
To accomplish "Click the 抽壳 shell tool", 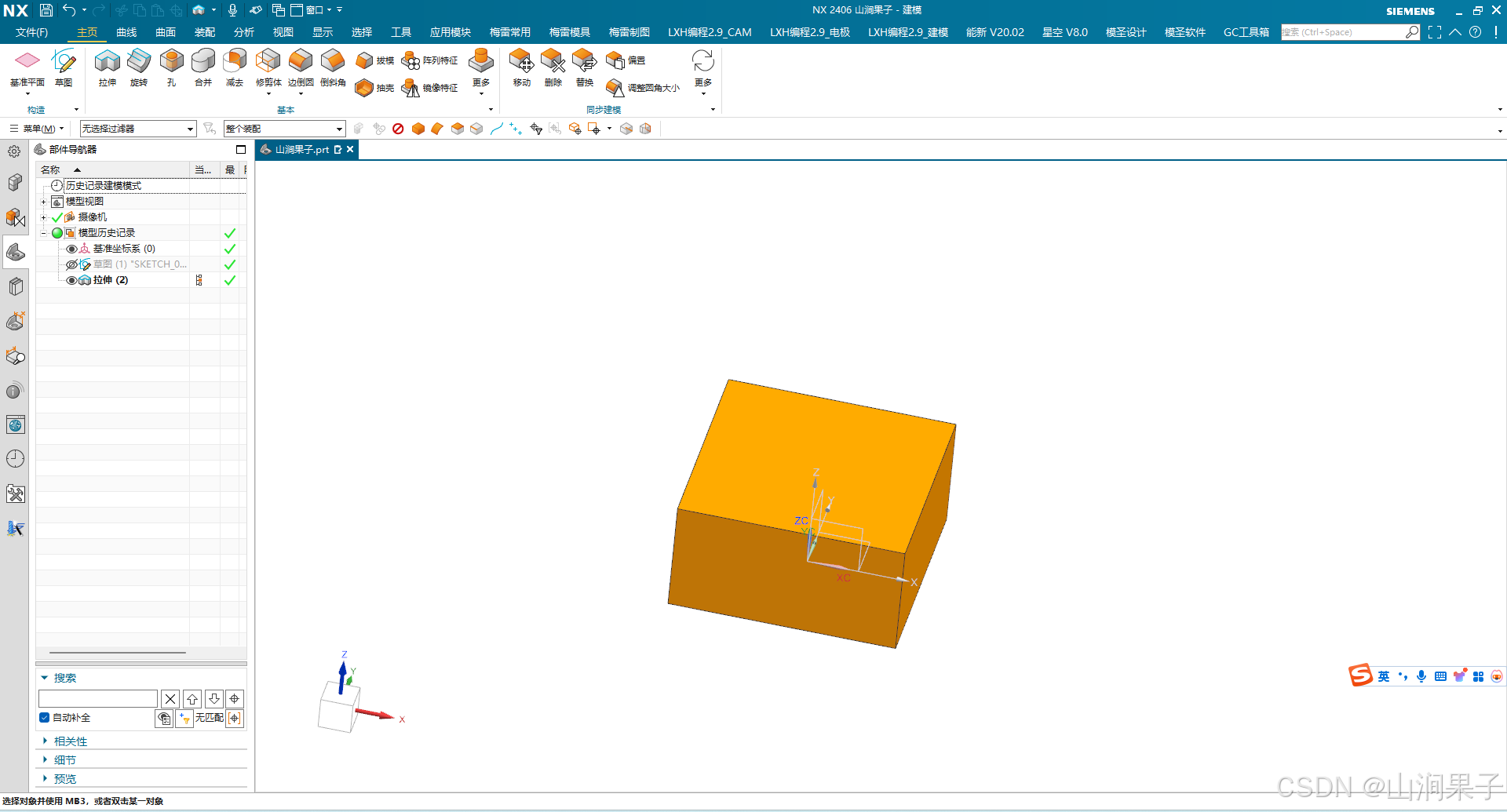I will 374,88.
